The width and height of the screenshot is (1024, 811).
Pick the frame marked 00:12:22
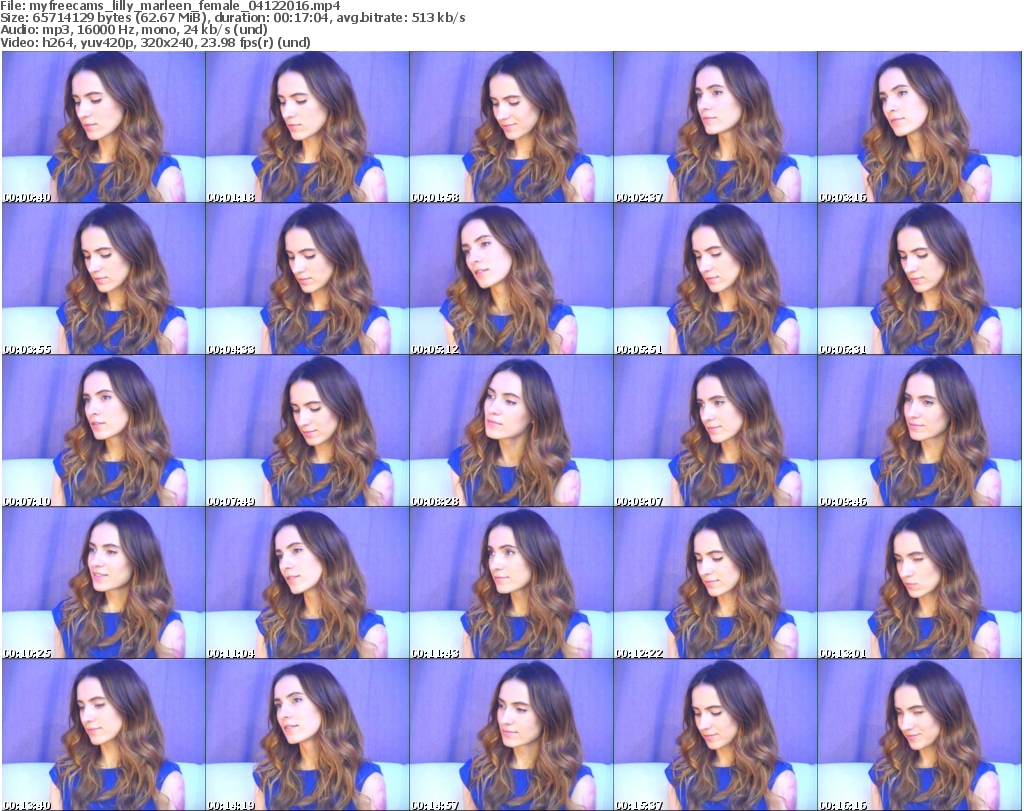point(715,584)
